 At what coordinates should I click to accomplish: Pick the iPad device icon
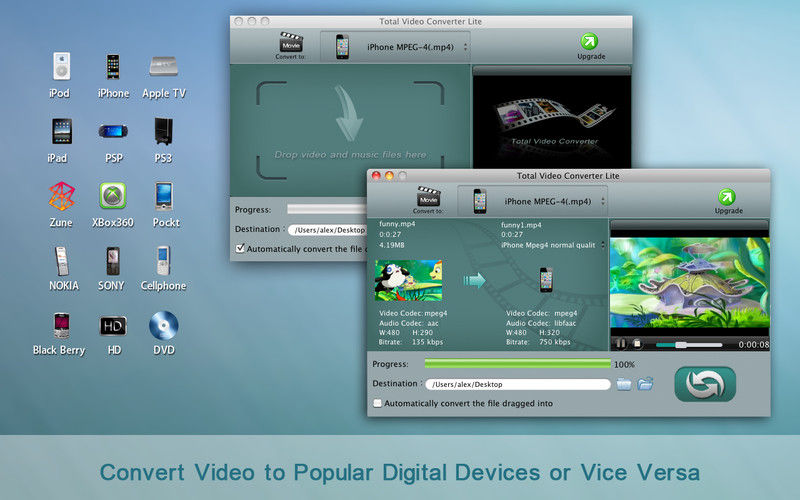pos(62,131)
